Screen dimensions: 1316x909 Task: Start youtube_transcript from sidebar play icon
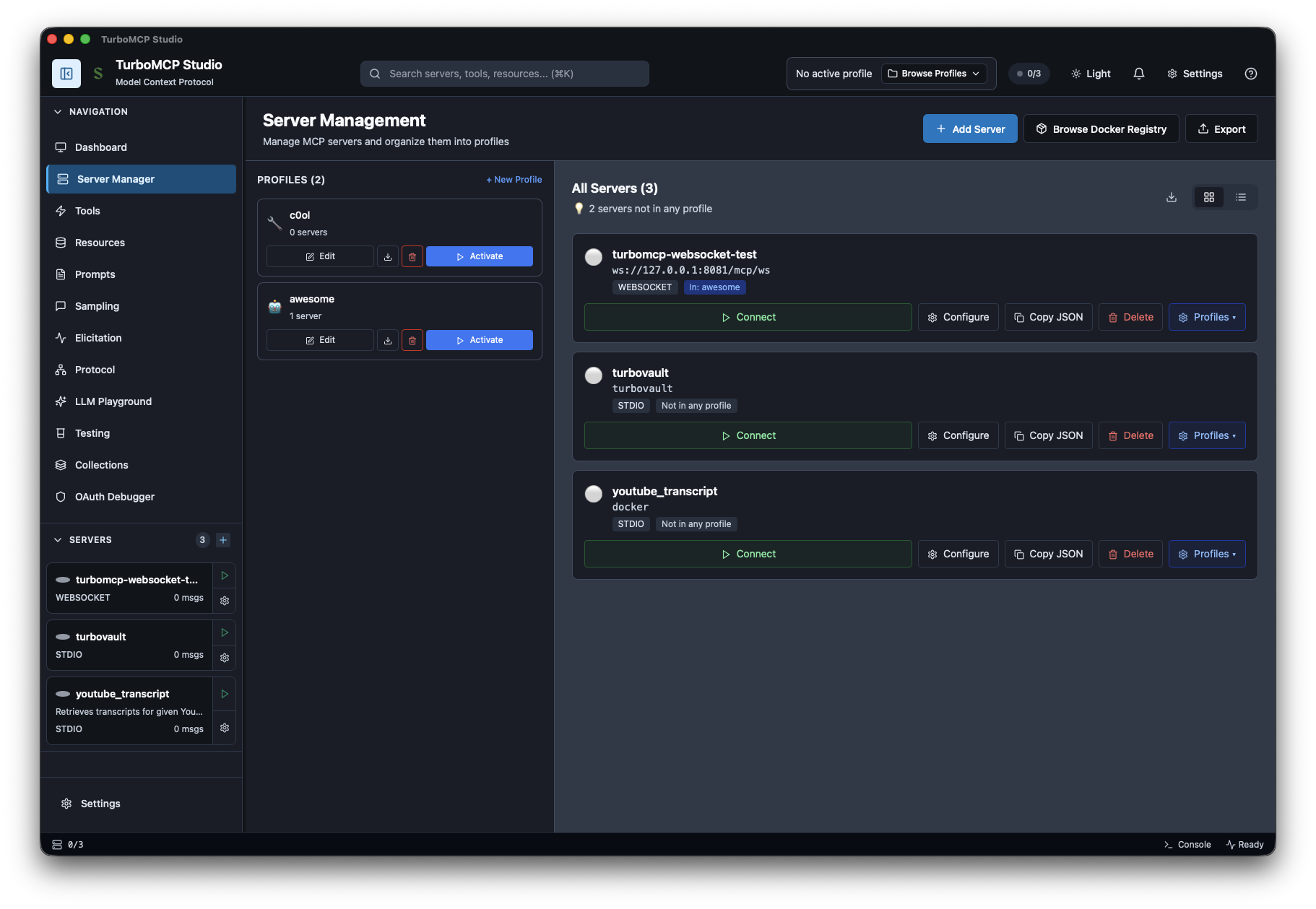225,694
